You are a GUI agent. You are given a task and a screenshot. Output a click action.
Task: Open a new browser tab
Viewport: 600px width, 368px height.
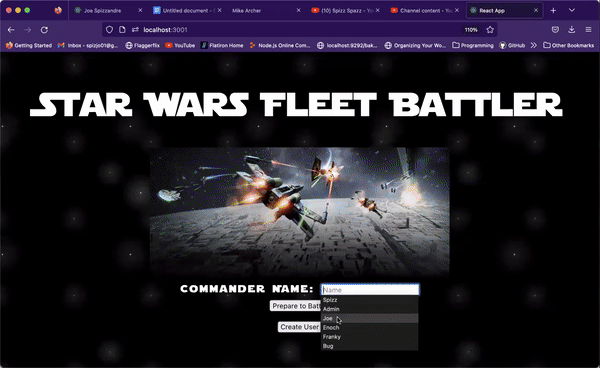tap(553, 11)
